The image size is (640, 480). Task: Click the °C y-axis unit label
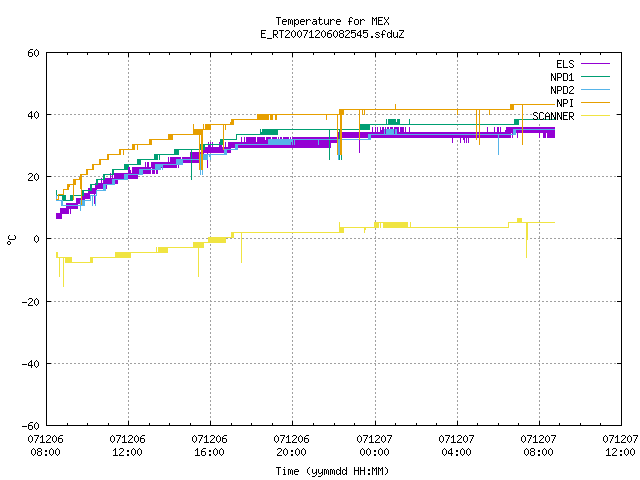(11, 240)
